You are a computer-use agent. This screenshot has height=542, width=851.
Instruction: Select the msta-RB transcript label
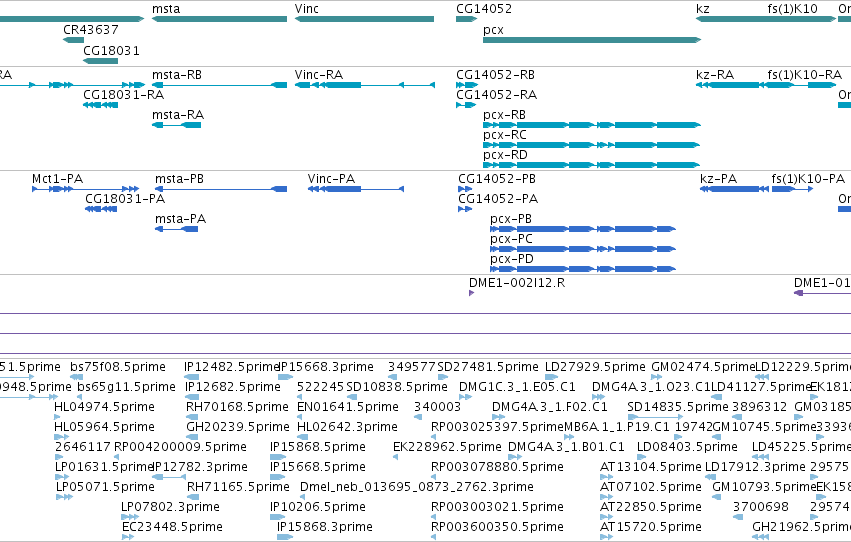[x=177, y=75]
